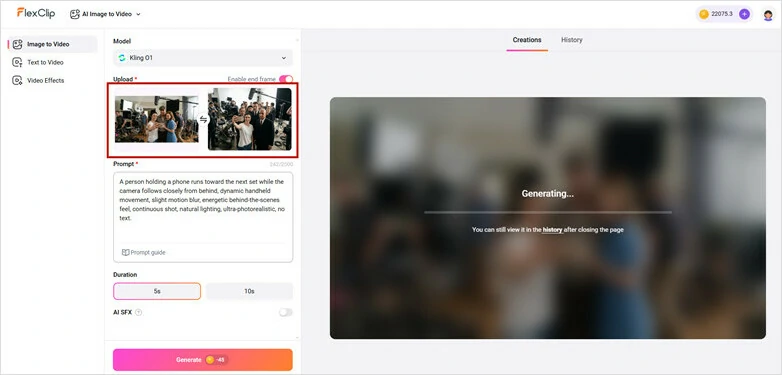Open the user profile avatar

click(768, 14)
